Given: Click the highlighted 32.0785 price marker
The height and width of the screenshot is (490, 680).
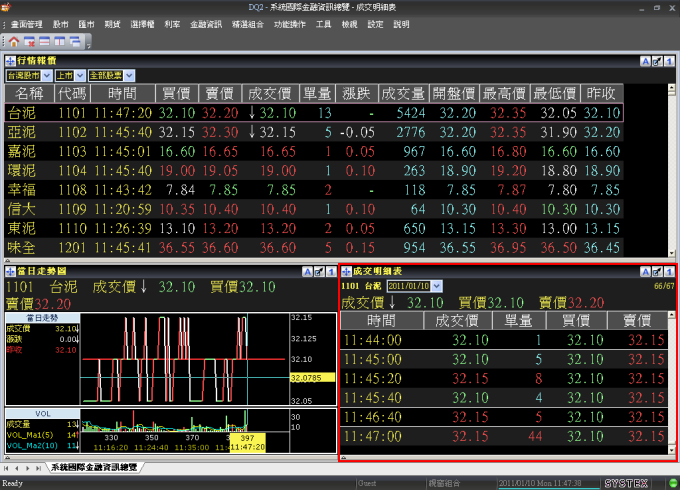Looking at the screenshot, I should pyautogui.click(x=312, y=378).
